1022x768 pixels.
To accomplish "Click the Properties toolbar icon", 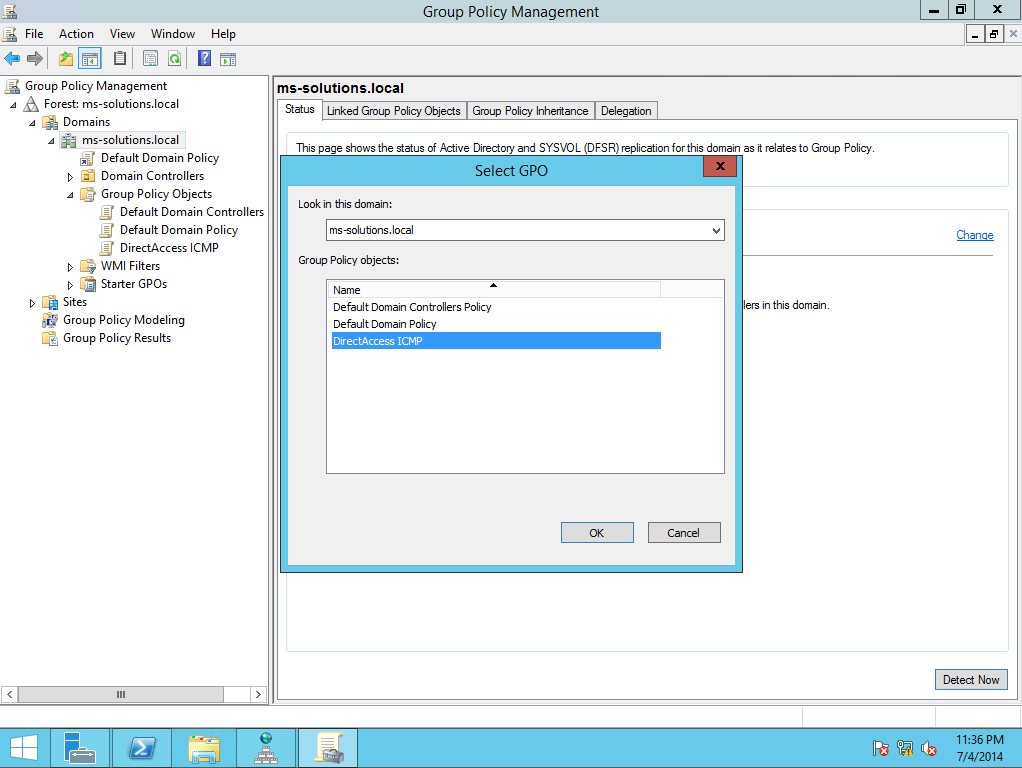I will [x=150, y=59].
